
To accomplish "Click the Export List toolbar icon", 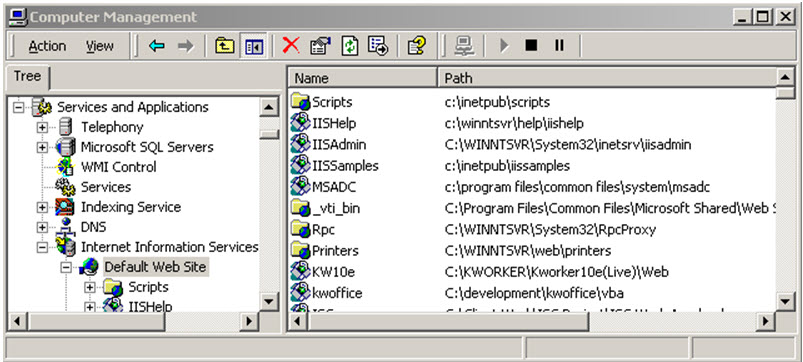I will click(x=378, y=46).
